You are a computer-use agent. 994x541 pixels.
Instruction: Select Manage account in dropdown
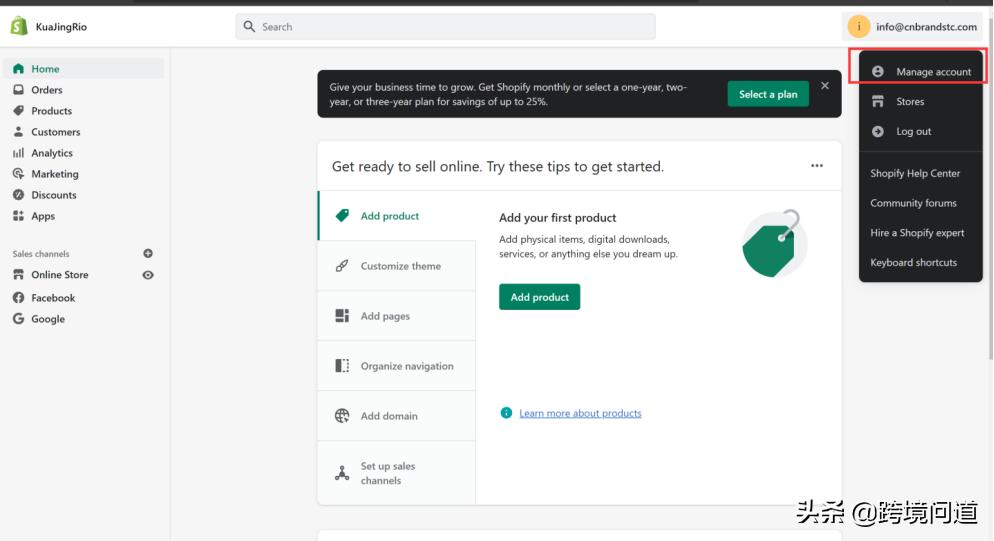[933, 72]
